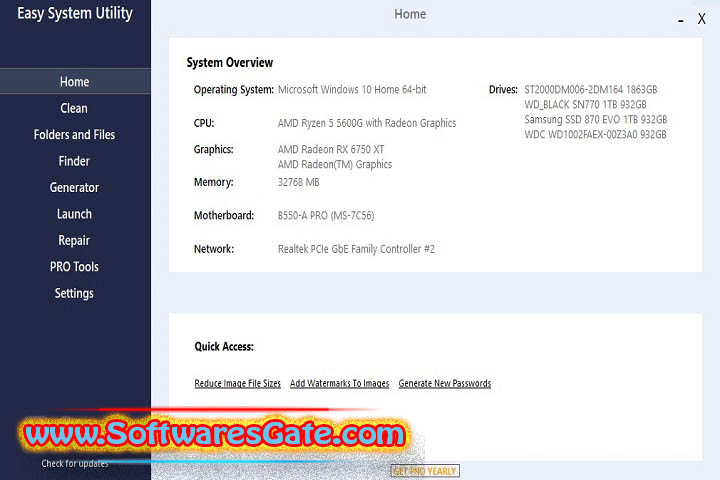Click the WDC WD1002FAEX drive entry
The width and height of the screenshot is (720, 480).
[x=595, y=135]
